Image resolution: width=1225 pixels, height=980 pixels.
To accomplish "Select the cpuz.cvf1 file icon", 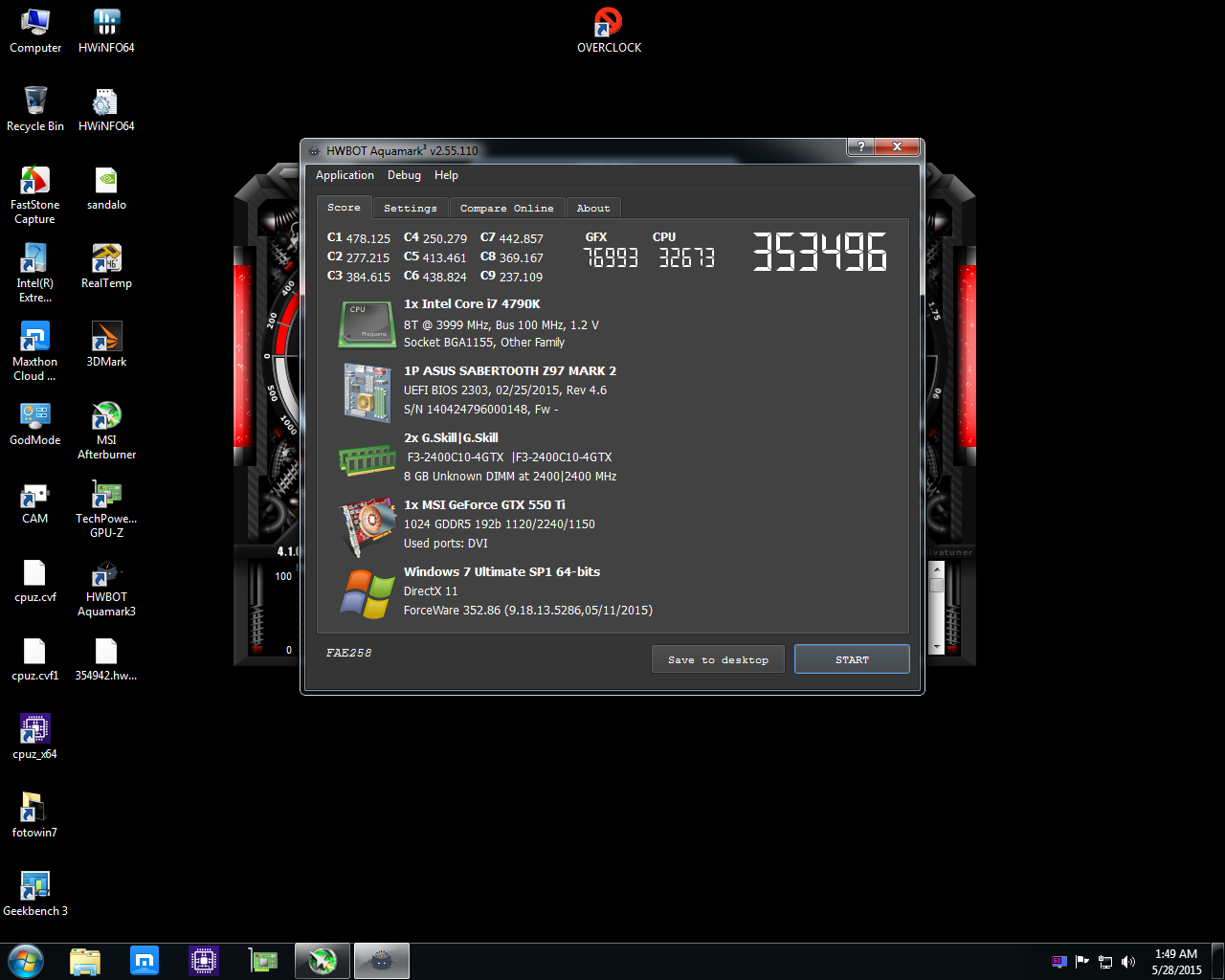I will pos(35,658).
